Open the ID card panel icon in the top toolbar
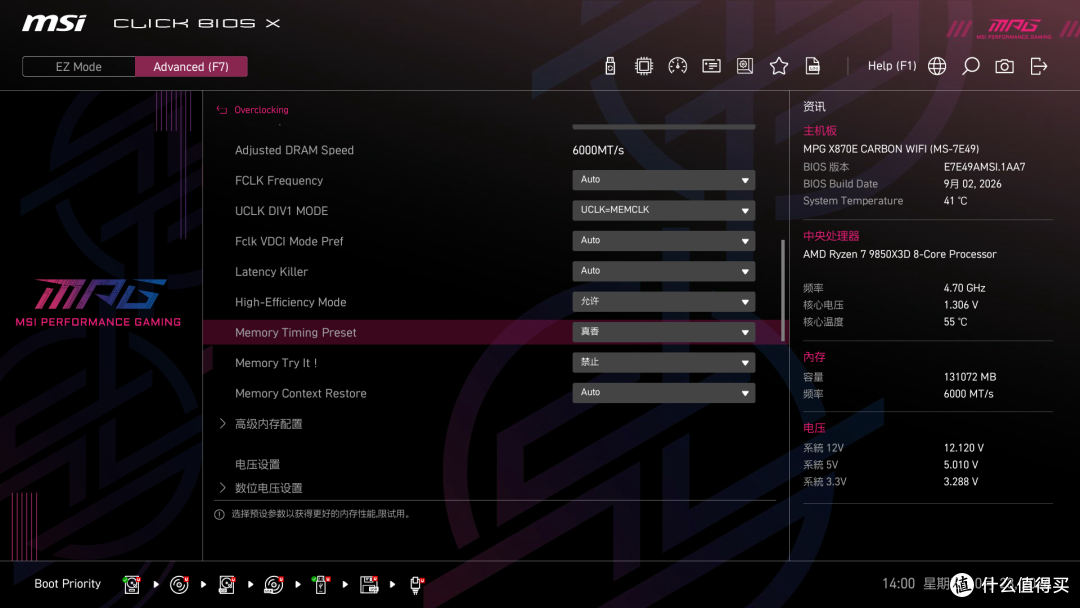Screen dimensions: 1080x608 click(711, 66)
